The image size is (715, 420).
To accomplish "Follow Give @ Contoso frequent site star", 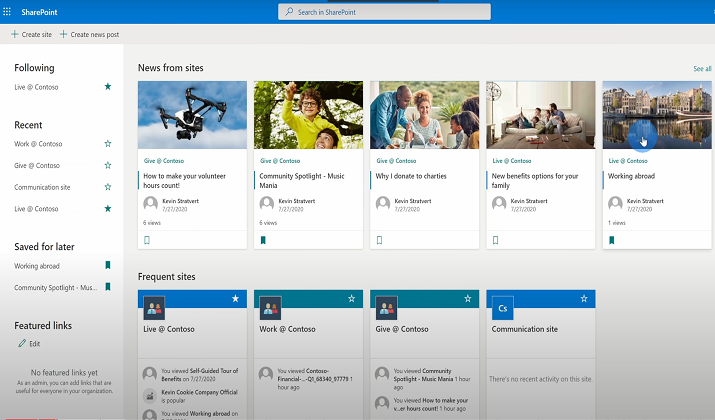I will 468,299.
